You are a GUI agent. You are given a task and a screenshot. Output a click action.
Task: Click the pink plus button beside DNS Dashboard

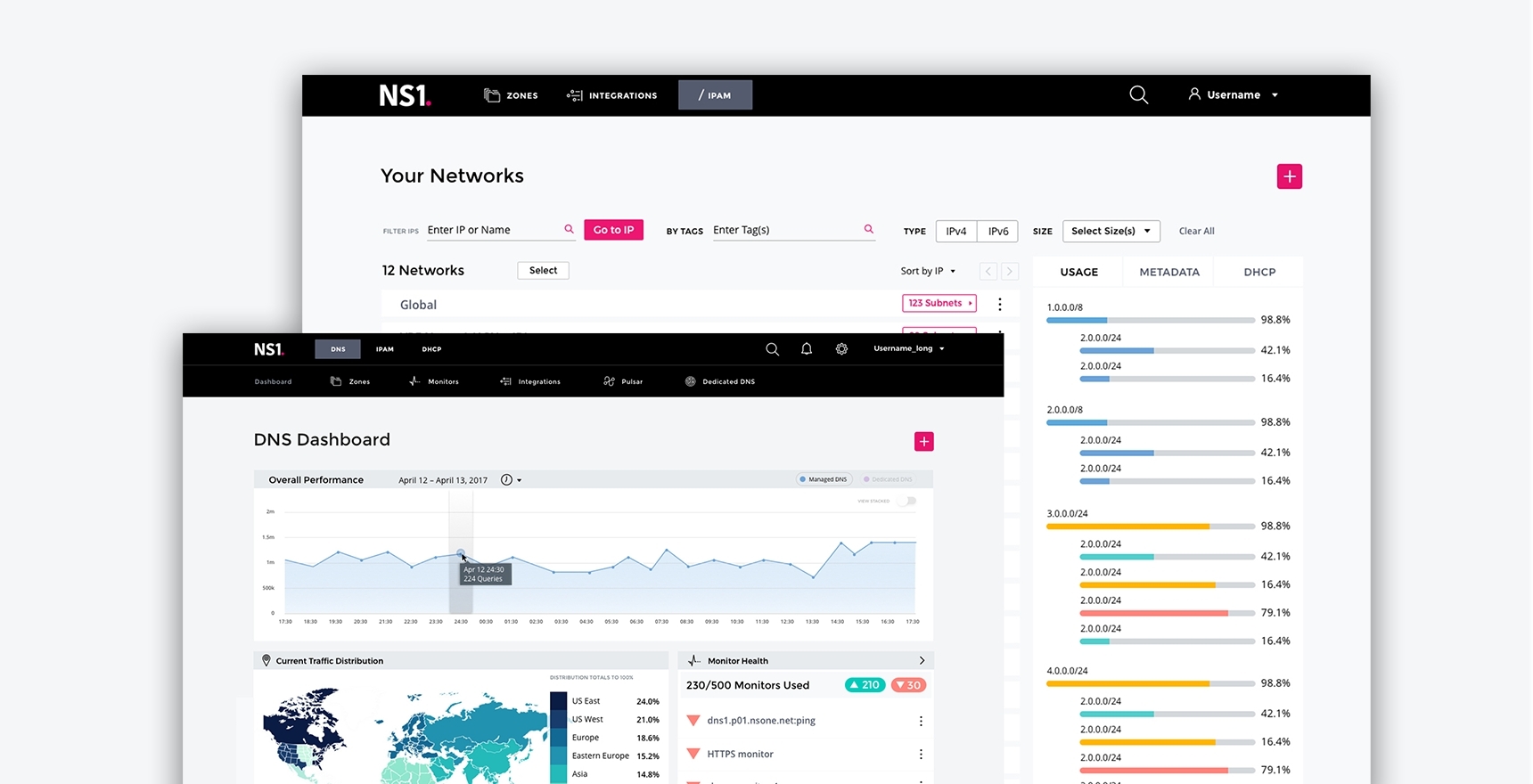924,442
